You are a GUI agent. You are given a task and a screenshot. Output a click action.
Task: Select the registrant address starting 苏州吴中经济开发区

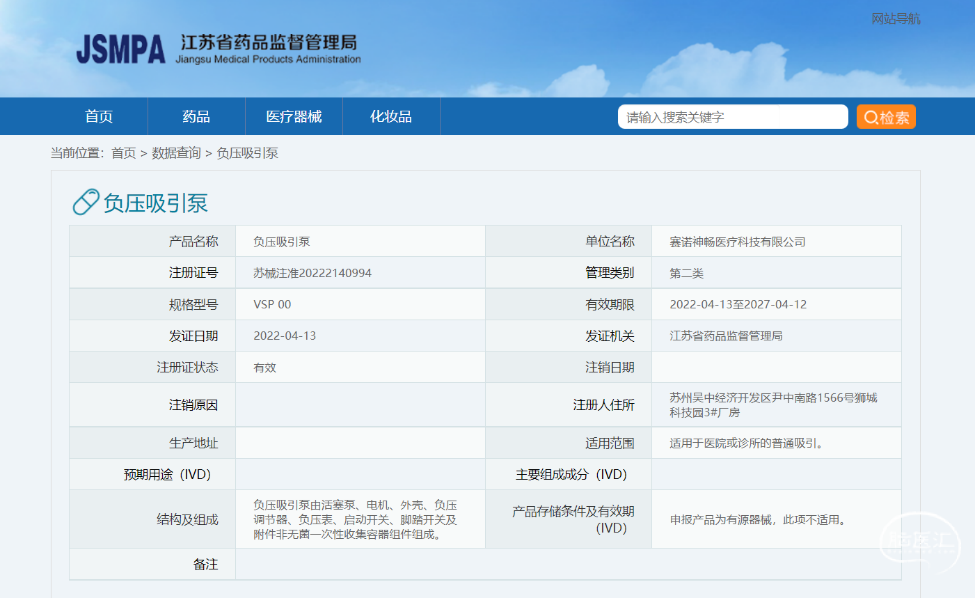[x=774, y=405]
